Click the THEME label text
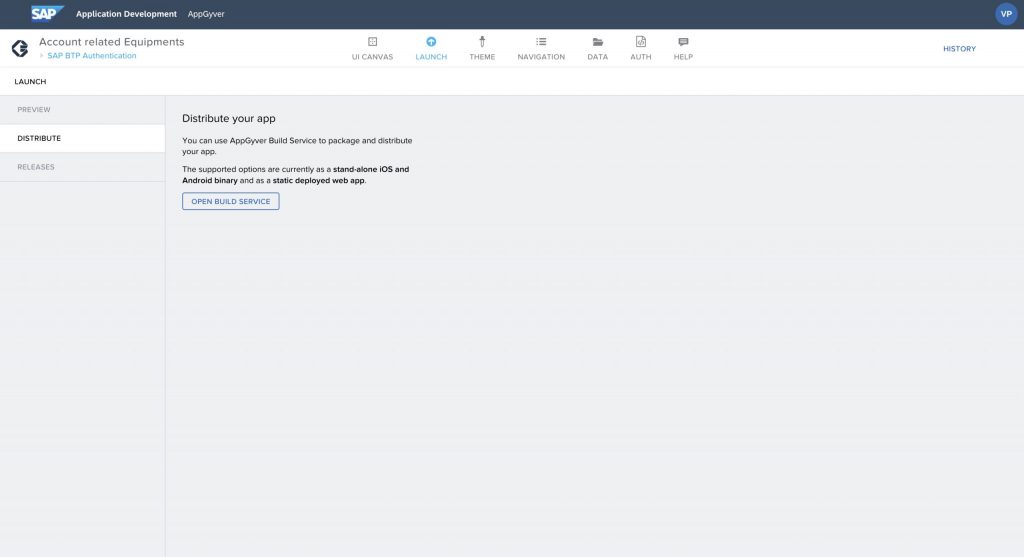The width and height of the screenshot is (1024, 557). pos(482,57)
